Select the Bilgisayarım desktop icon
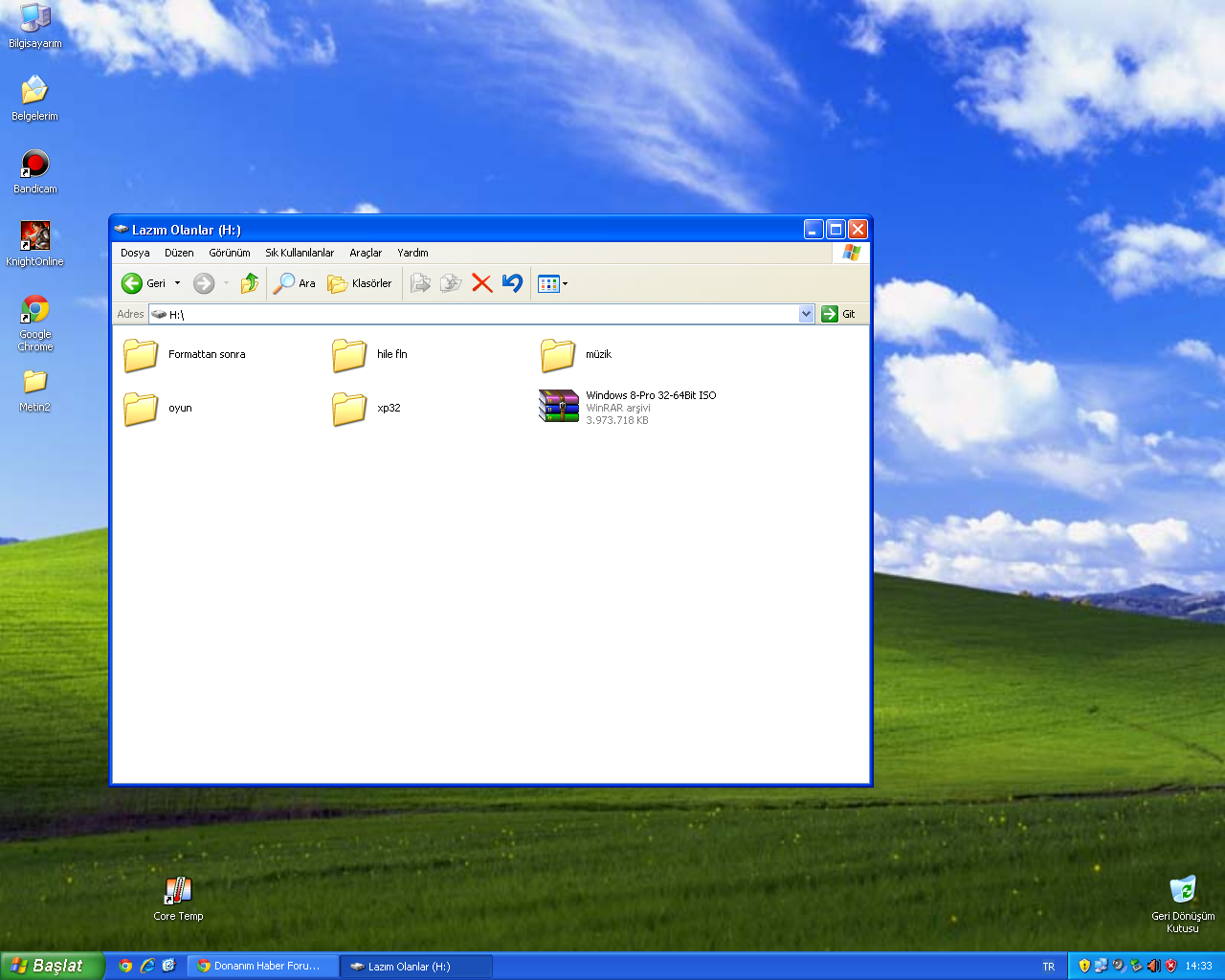Image resolution: width=1225 pixels, height=980 pixels. tap(35, 26)
